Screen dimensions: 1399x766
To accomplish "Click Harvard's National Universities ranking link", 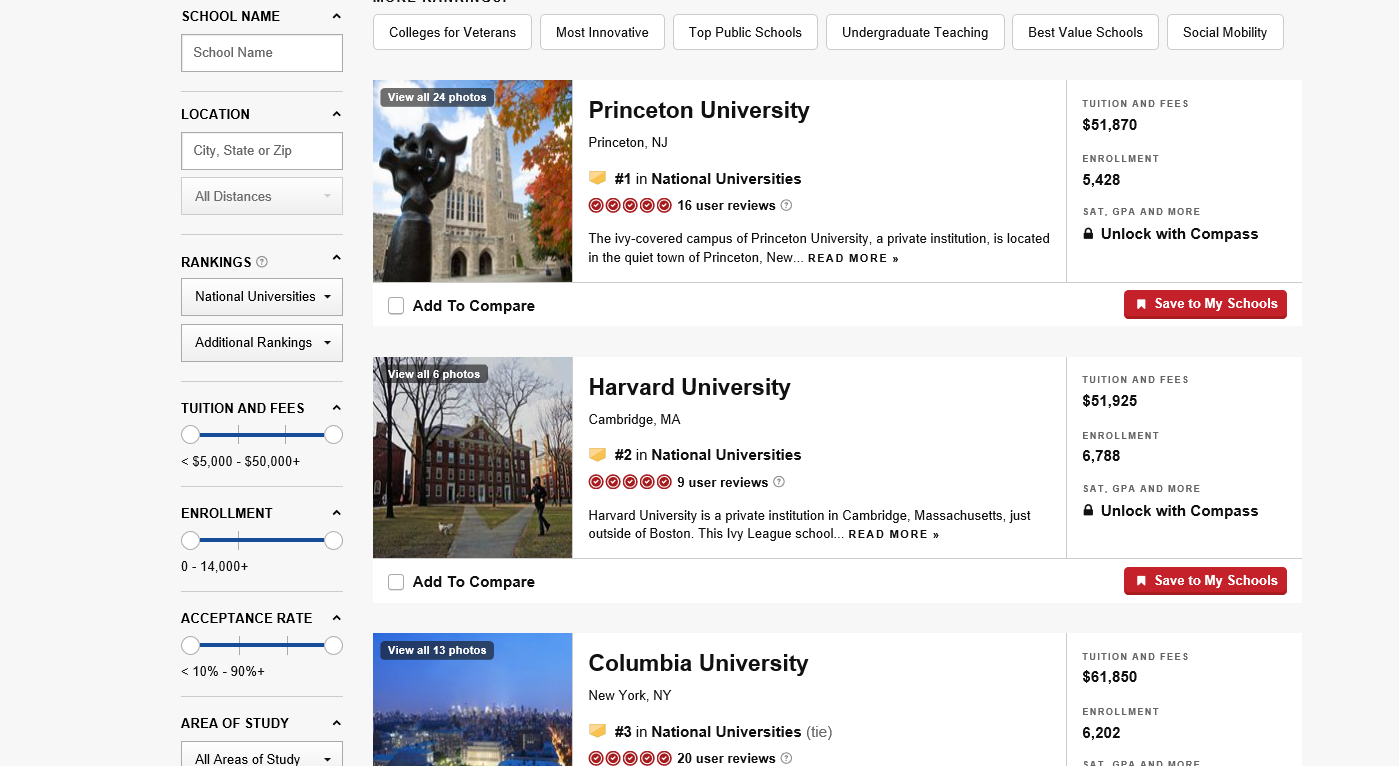I will tap(726, 455).
